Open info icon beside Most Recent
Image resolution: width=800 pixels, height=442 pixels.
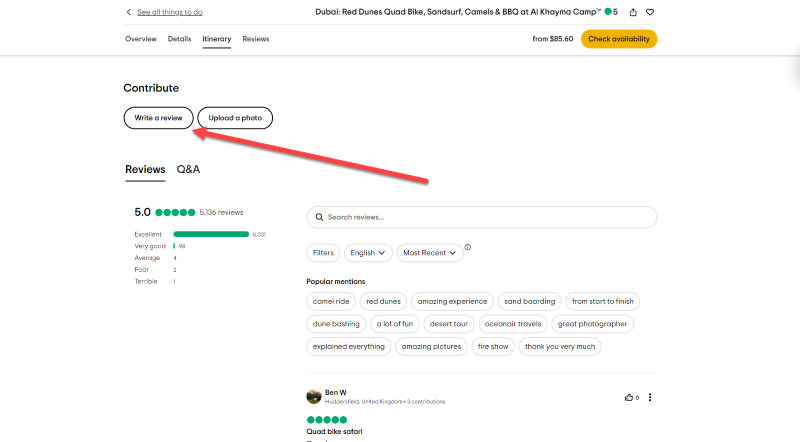pos(468,248)
